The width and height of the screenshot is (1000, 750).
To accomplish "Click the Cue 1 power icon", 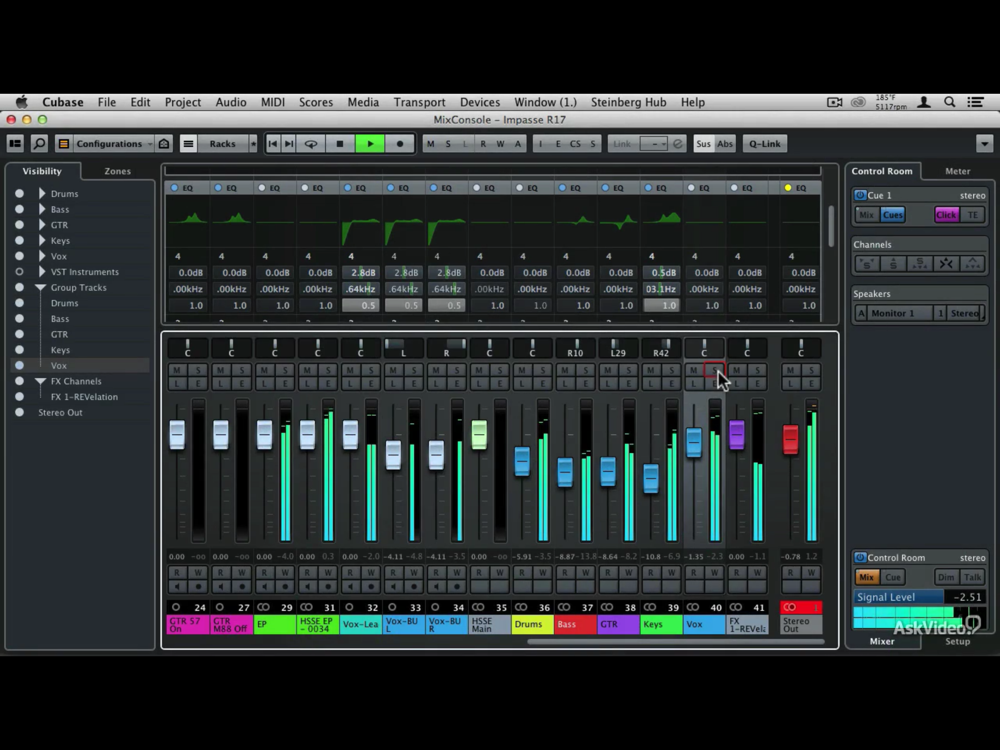I will coord(860,195).
